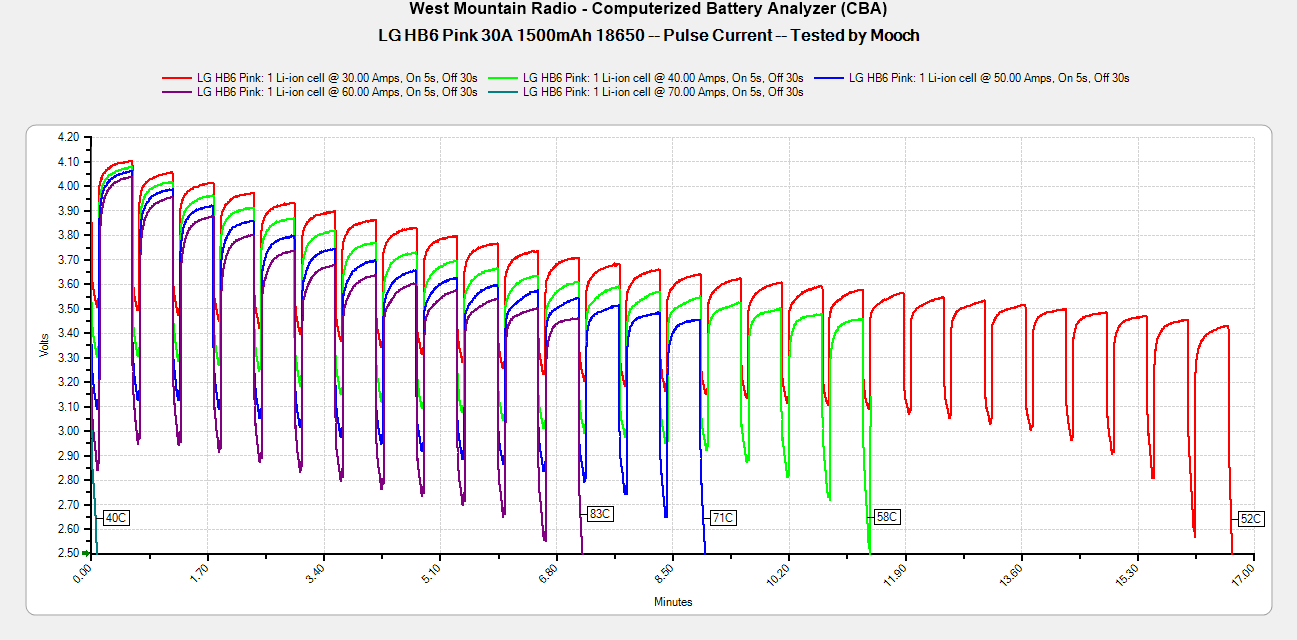This screenshot has width=1297, height=640.
Task: Click the 58C temperature label
Action: coord(887,517)
